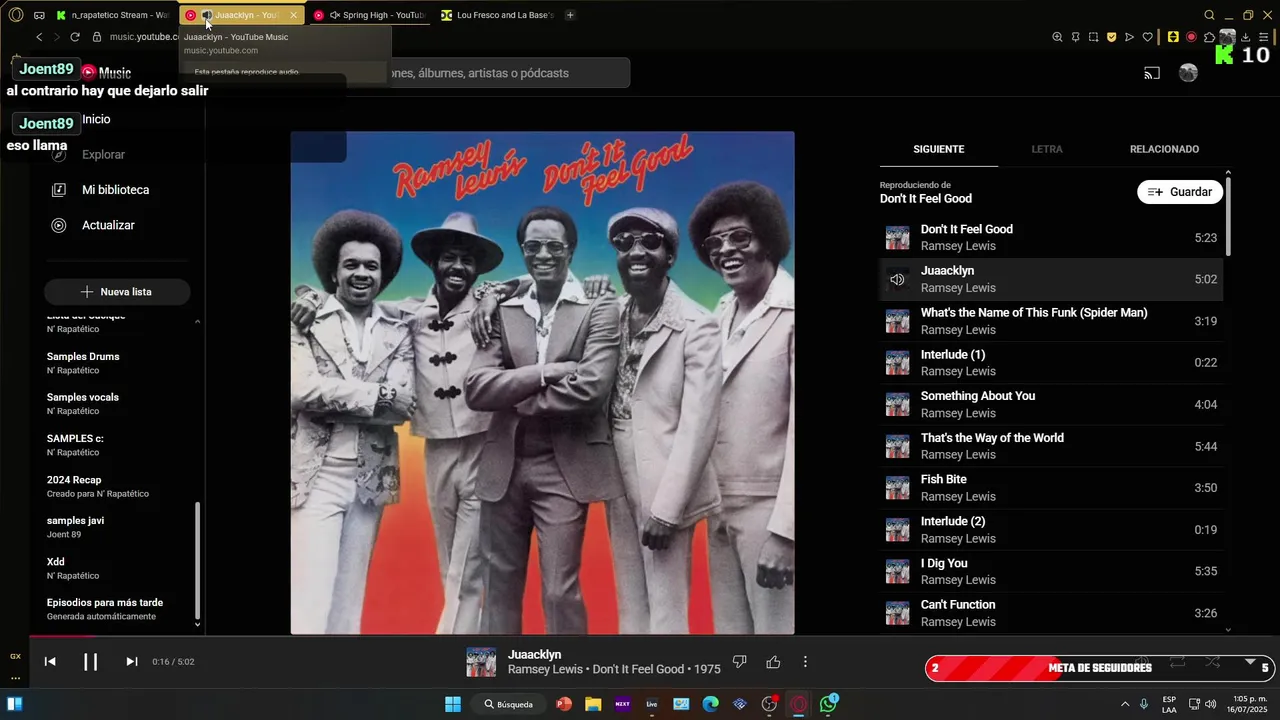Click the Nueva lista button

click(117, 291)
